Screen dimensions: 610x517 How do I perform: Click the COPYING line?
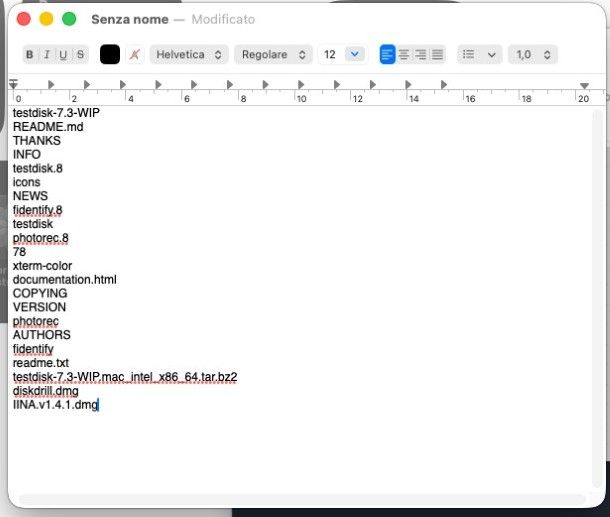pyautogui.click(x=40, y=293)
